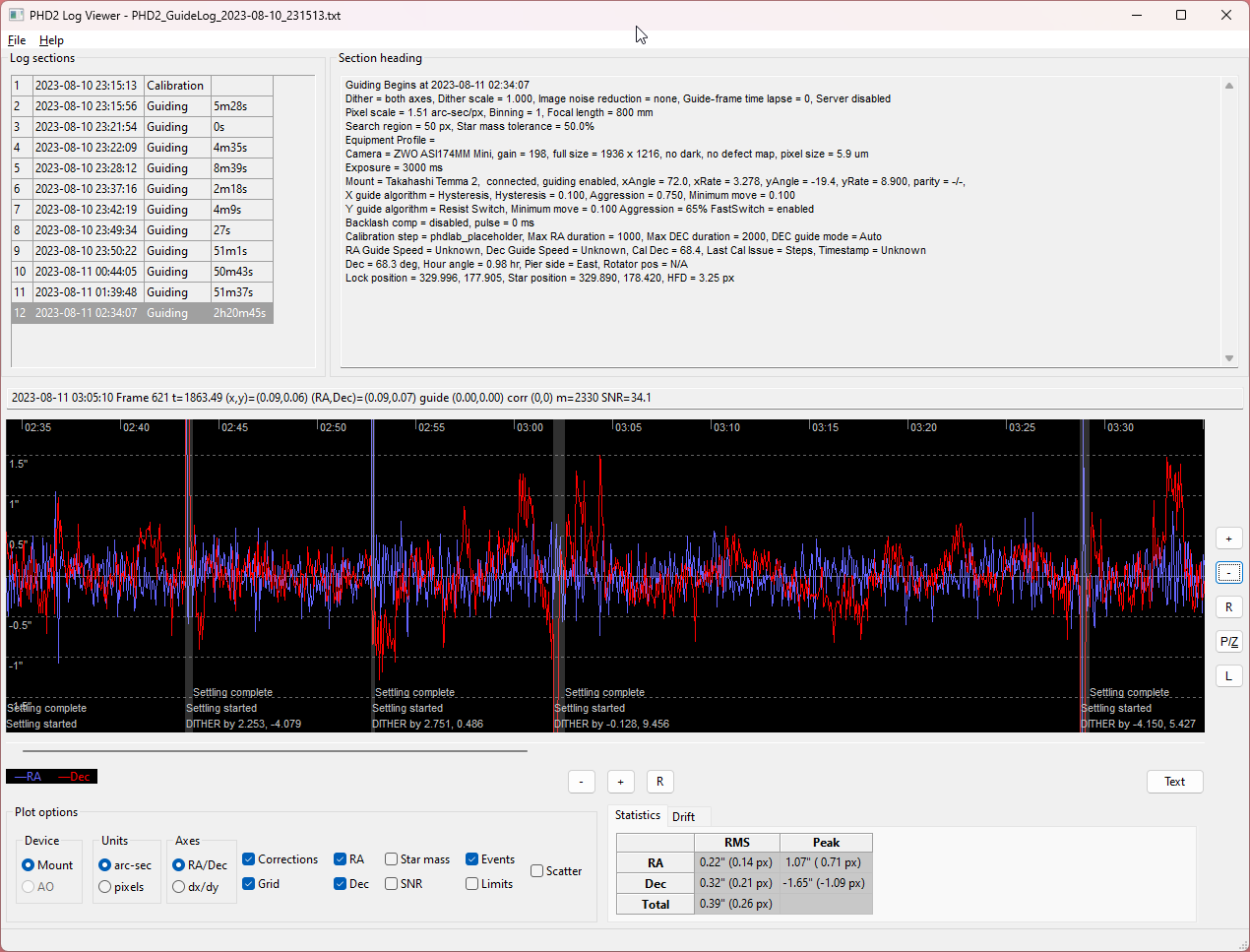1250x952 pixels.
Task: Select the pixels units radio button
Action: (105, 887)
